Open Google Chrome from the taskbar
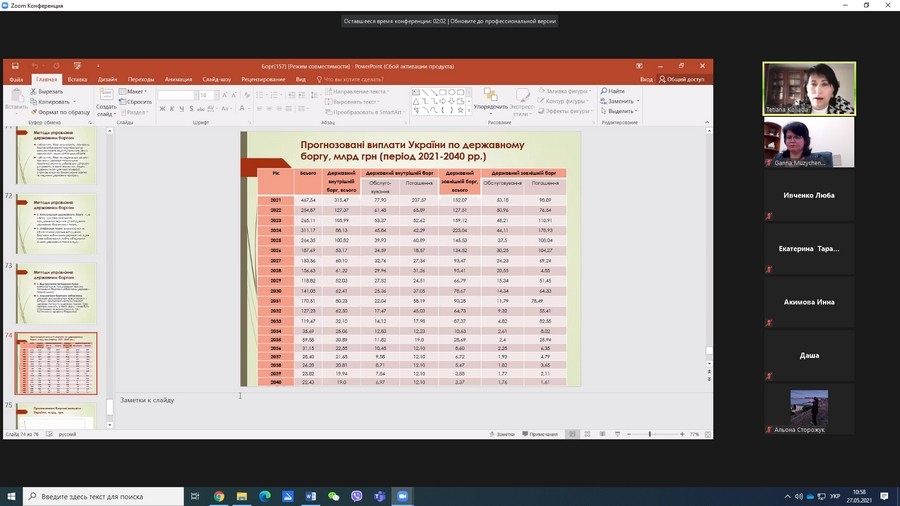The width and height of the screenshot is (900, 506). pyautogui.click(x=219, y=496)
